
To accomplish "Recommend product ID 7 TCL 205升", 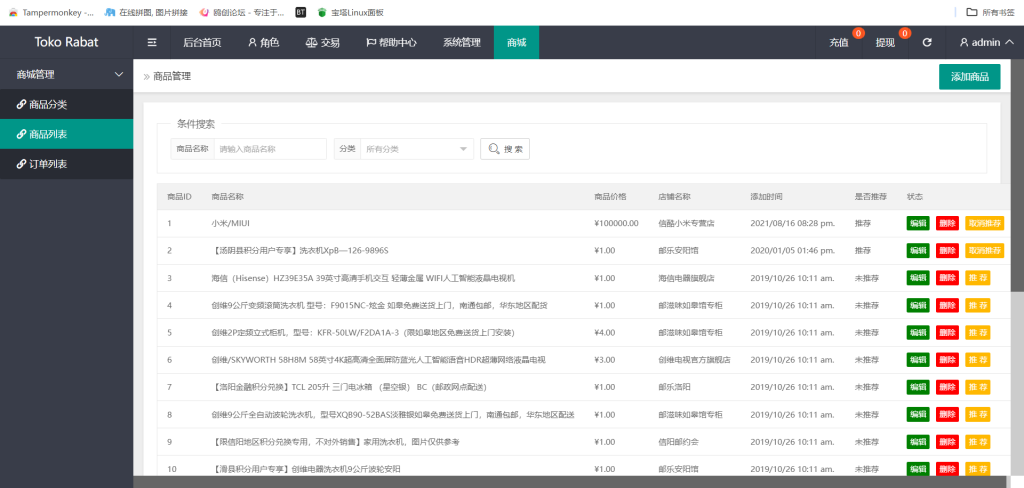I will tap(978, 387).
